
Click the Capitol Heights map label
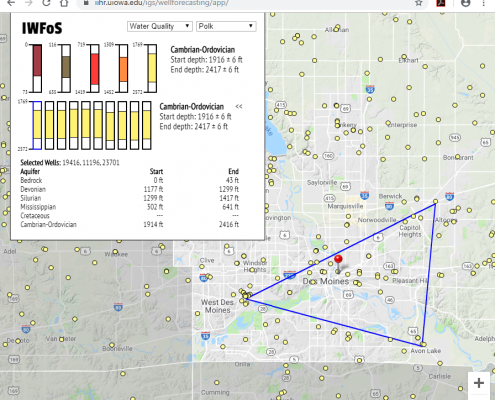click(x=410, y=231)
